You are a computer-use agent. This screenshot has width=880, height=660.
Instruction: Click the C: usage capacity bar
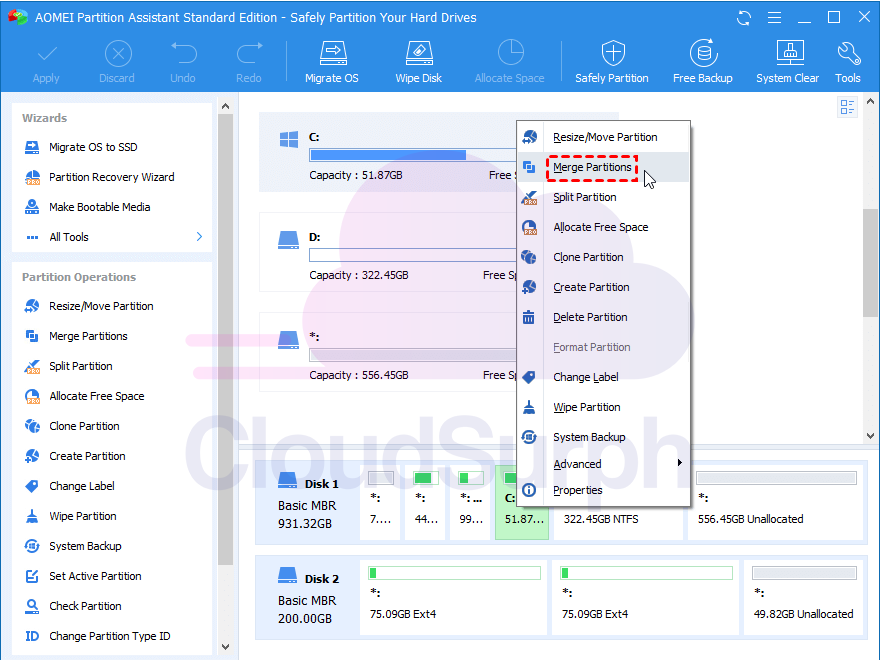[412, 155]
